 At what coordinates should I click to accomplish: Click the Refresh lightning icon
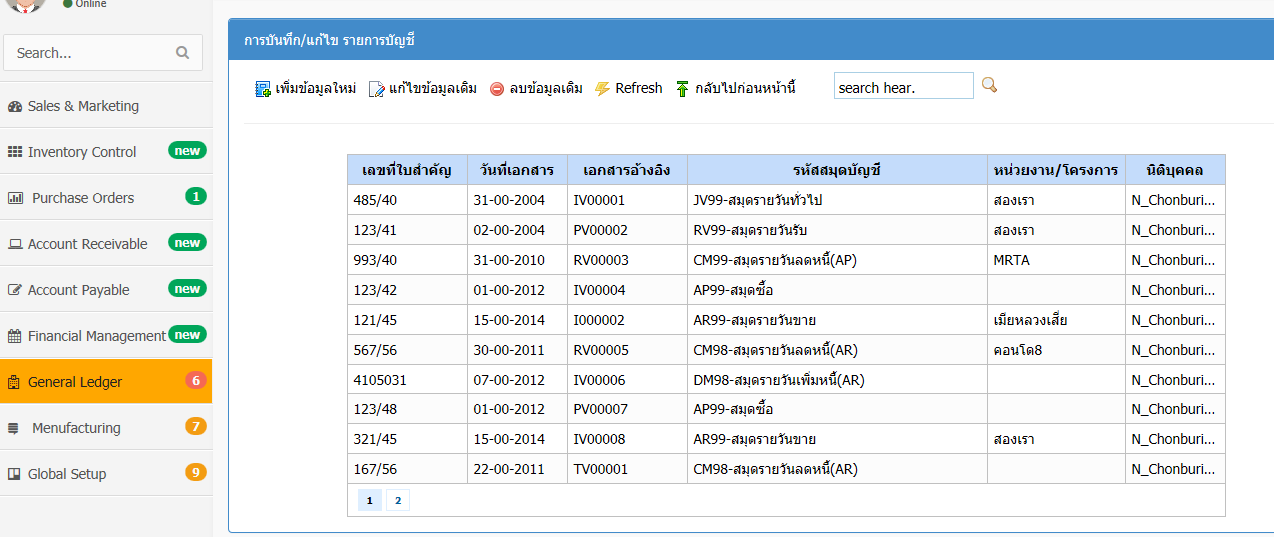pos(602,89)
